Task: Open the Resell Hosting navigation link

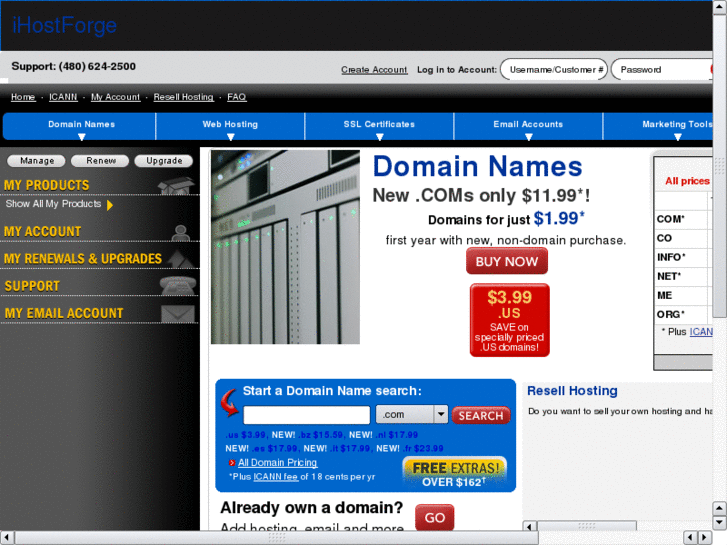Action: click(x=184, y=97)
